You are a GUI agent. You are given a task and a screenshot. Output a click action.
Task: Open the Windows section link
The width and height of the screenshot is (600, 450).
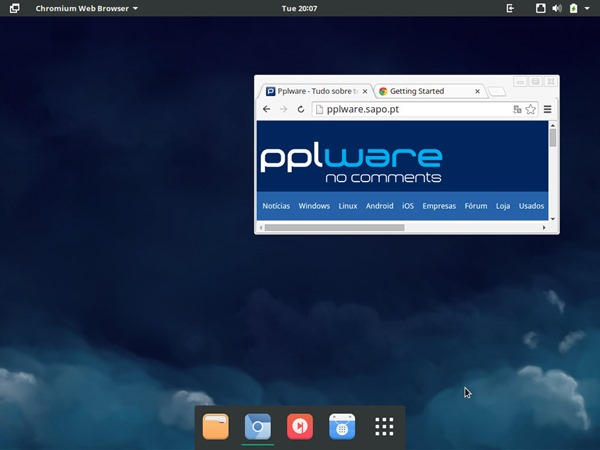[x=314, y=206]
